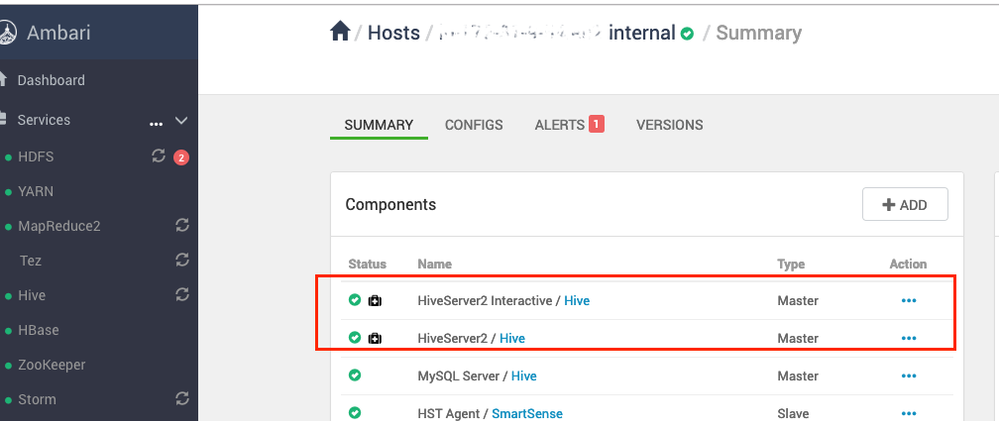The height and width of the screenshot is (421, 999).
Task: Click HDFS refresh restart icon
Action: (158, 156)
